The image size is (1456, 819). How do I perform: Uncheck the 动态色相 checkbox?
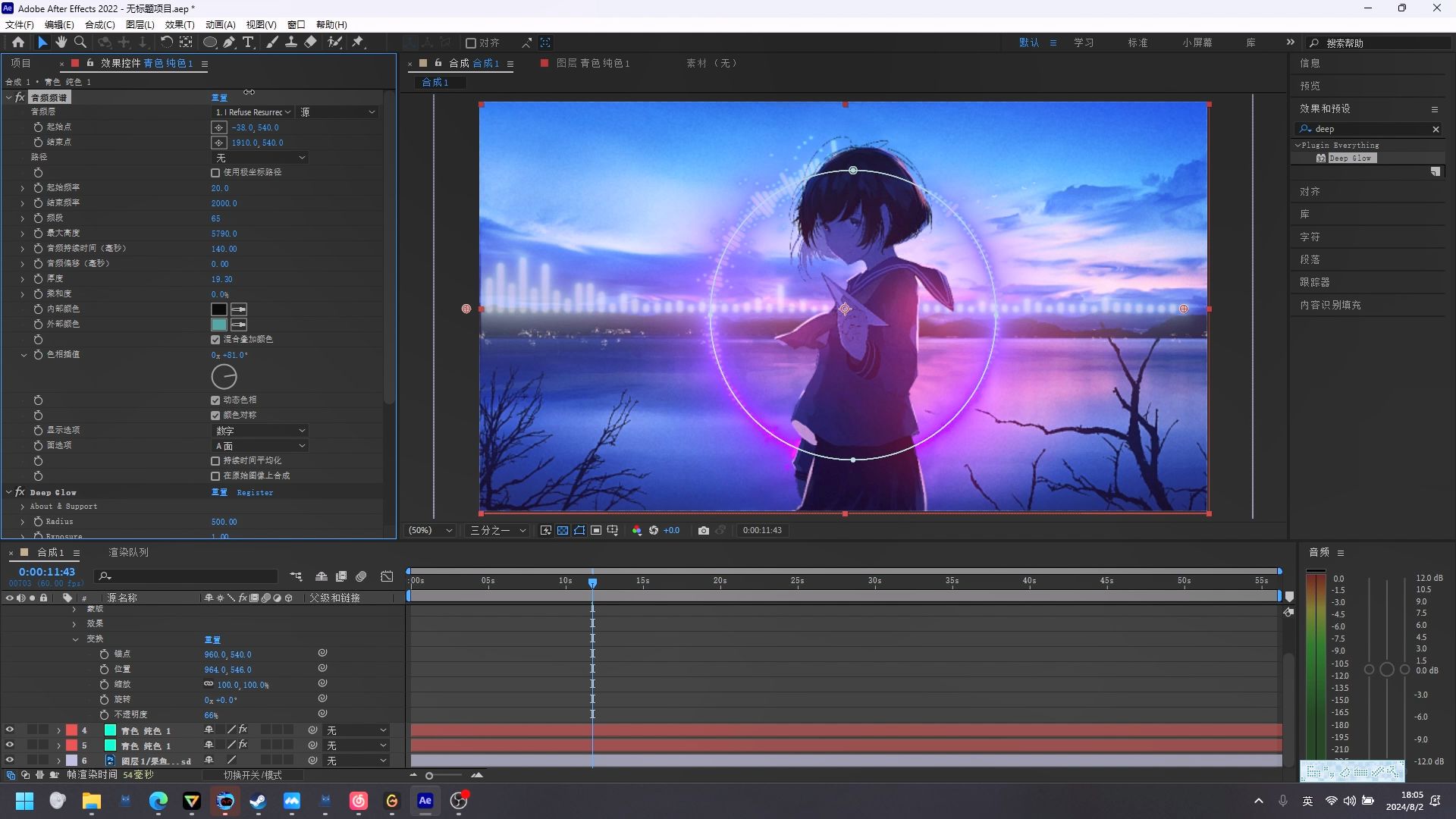click(215, 400)
